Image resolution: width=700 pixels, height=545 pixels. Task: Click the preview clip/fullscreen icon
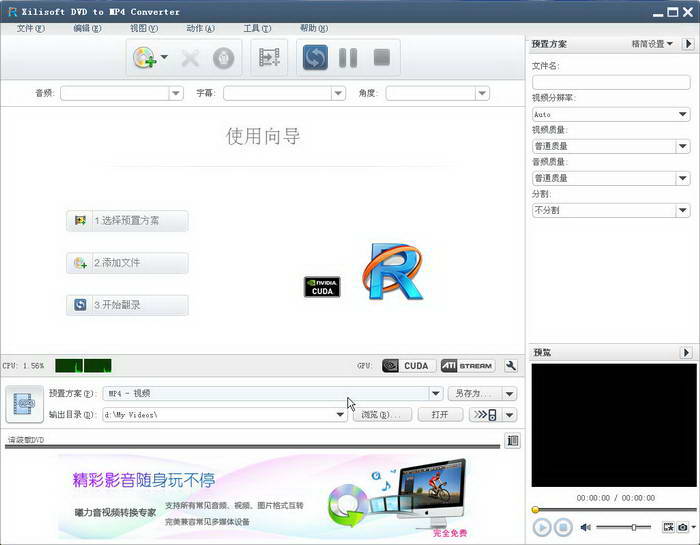pos(668,527)
